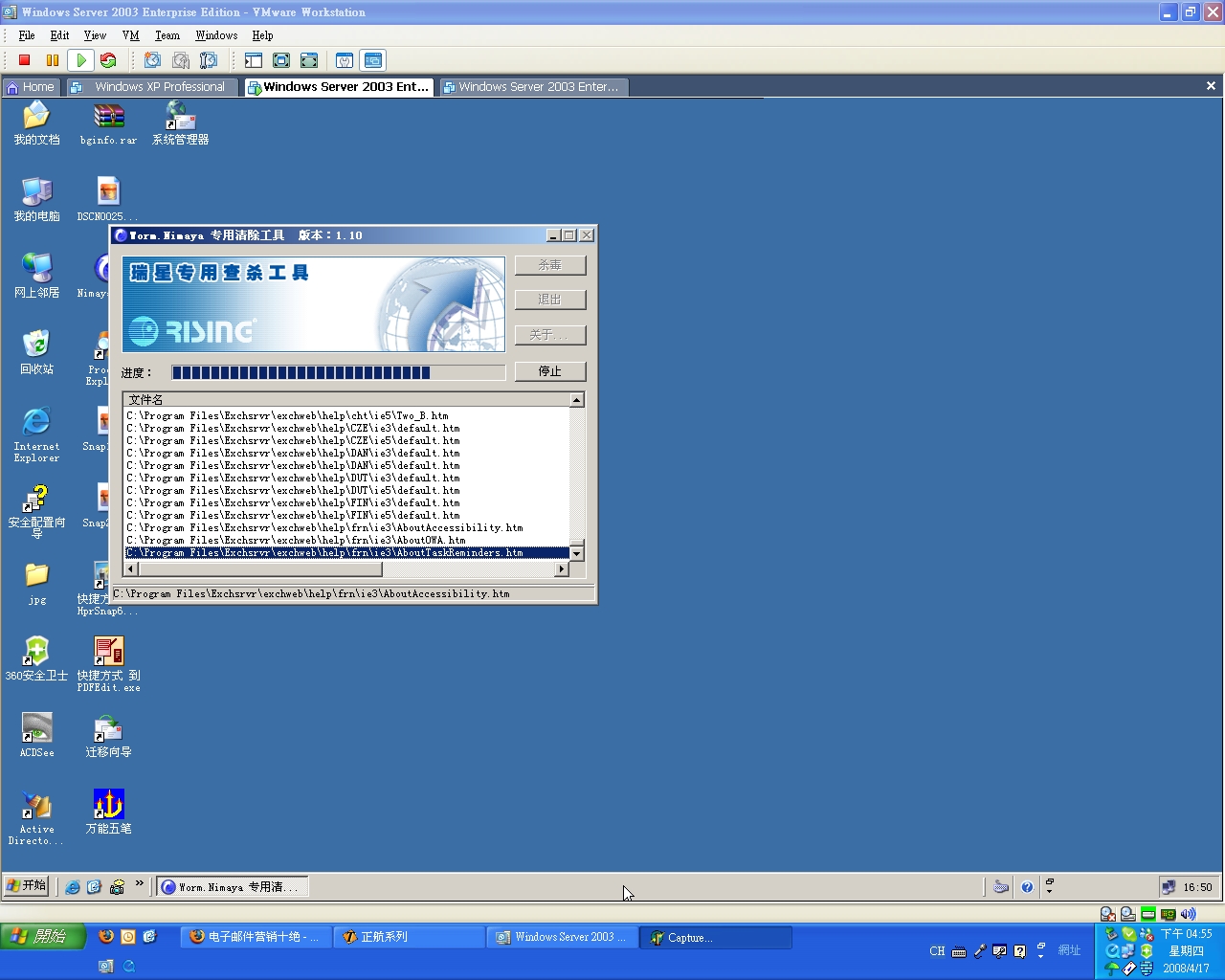Click the summary view toolbar icon
Image resolution: width=1225 pixels, height=980 pixels.
click(345, 60)
